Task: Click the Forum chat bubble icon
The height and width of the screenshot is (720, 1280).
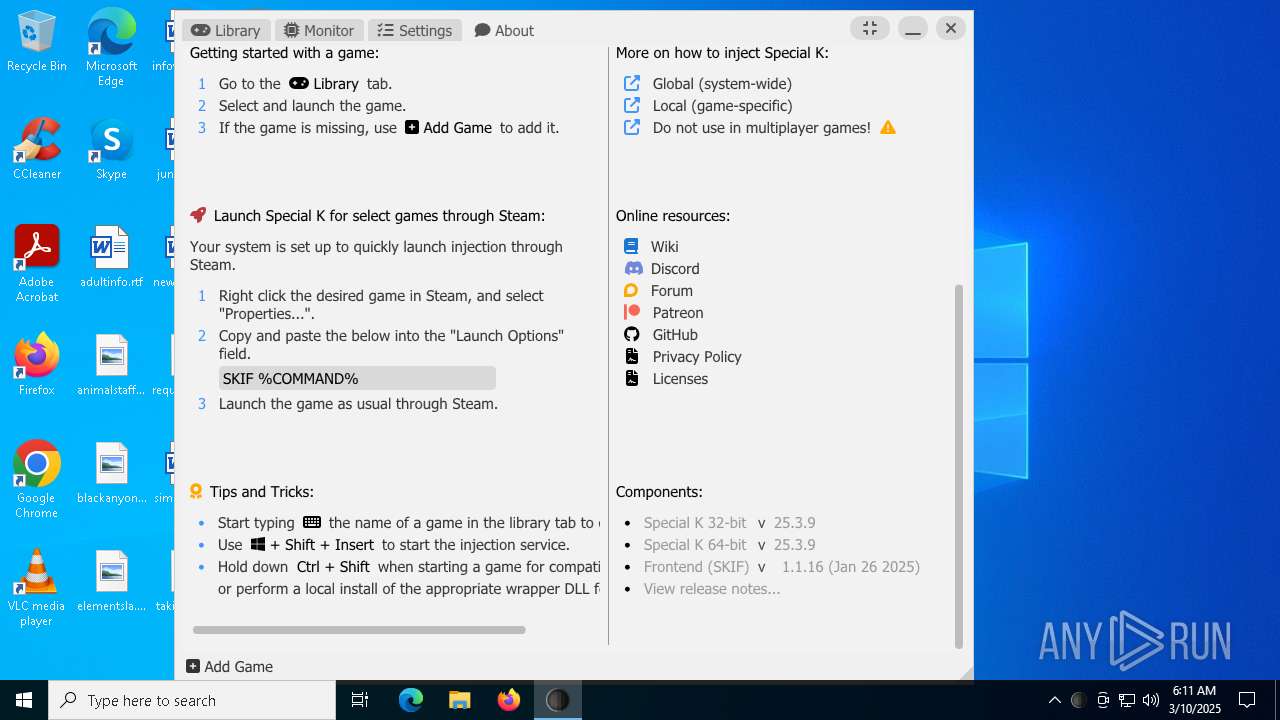Action: (x=631, y=291)
